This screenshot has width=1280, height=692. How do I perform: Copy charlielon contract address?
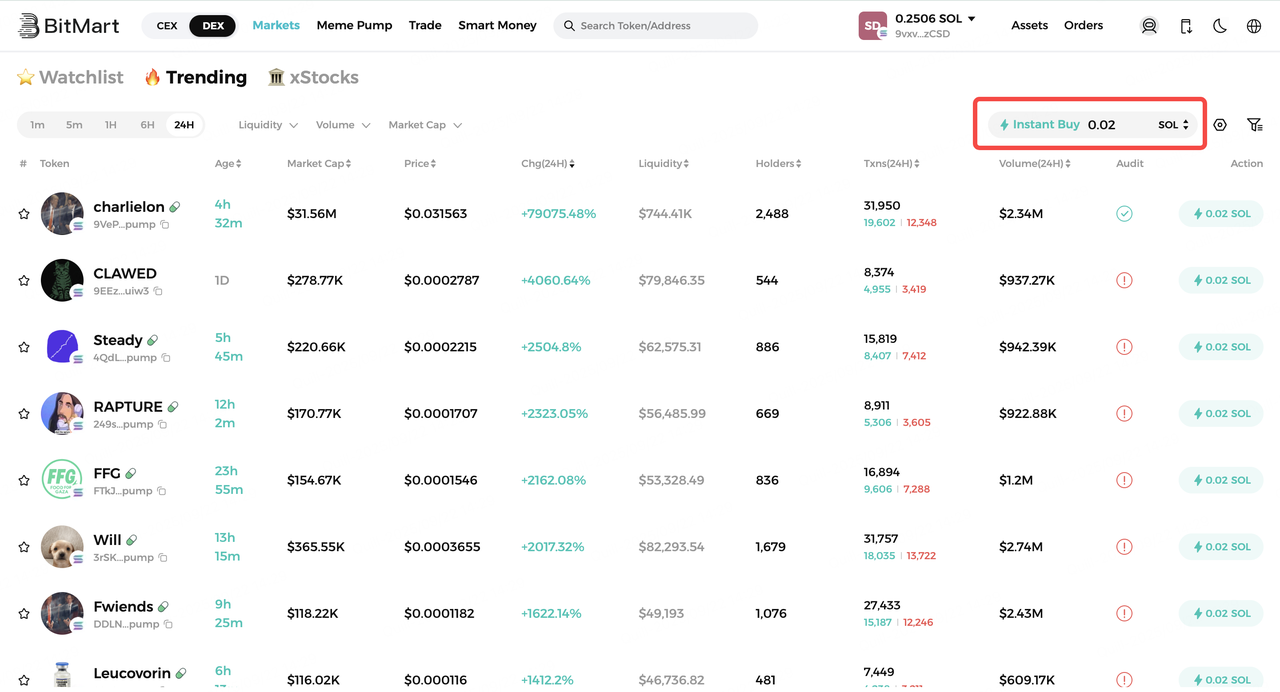[x=165, y=225]
